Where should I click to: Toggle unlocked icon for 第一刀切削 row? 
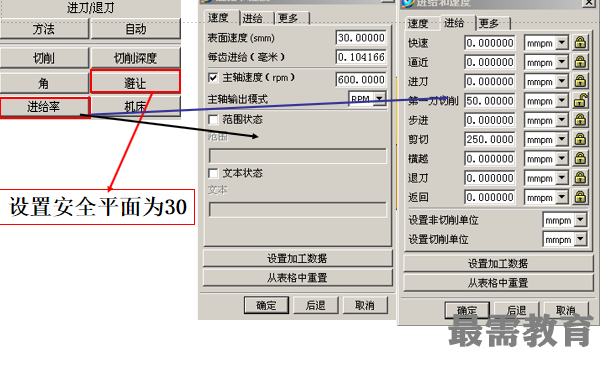(580, 100)
